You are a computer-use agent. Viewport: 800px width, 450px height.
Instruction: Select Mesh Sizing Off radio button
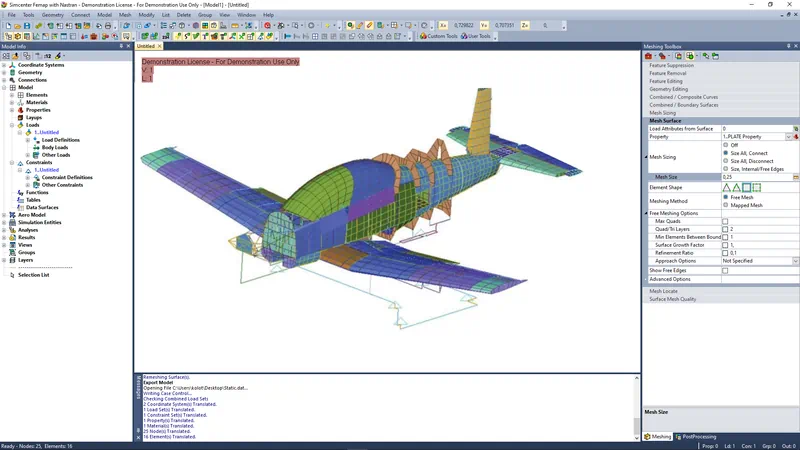click(726, 145)
